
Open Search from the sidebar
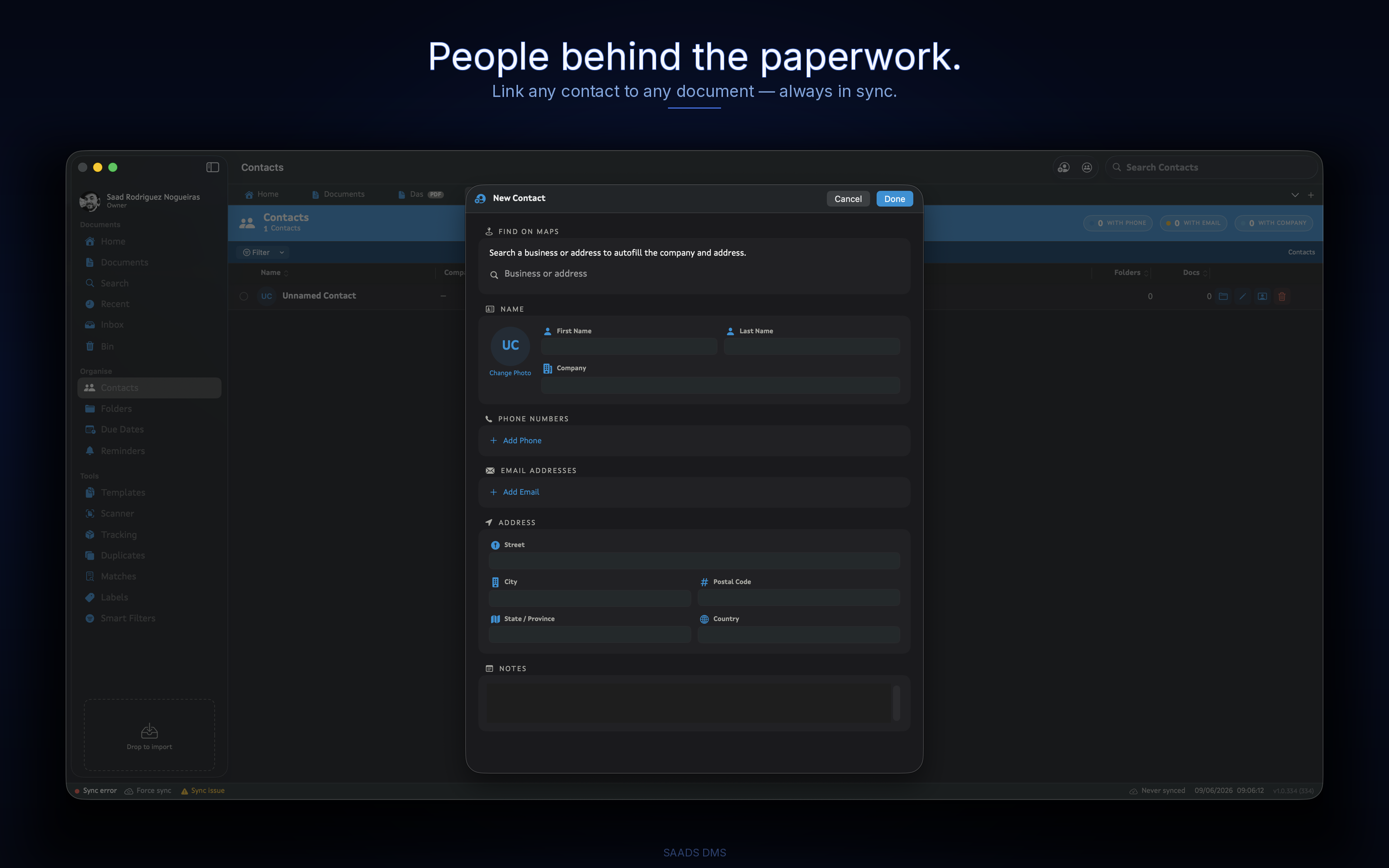pos(149,283)
